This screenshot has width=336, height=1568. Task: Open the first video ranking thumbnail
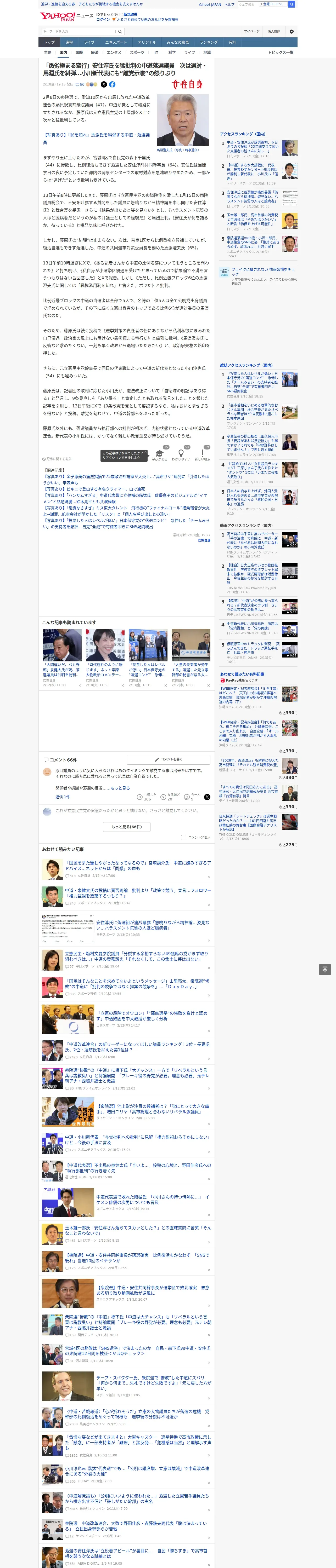point(290,539)
